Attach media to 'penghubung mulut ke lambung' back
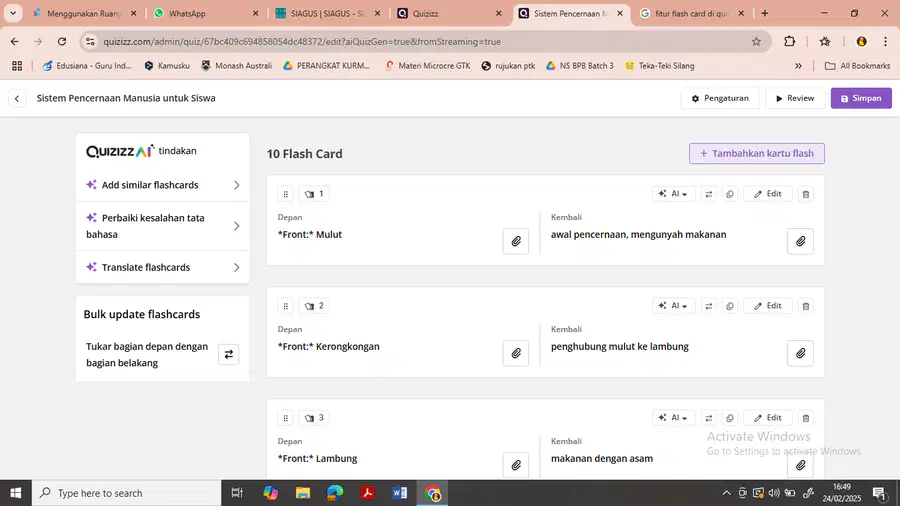Image resolution: width=900 pixels, height=506 pixels. coord(800,353)
